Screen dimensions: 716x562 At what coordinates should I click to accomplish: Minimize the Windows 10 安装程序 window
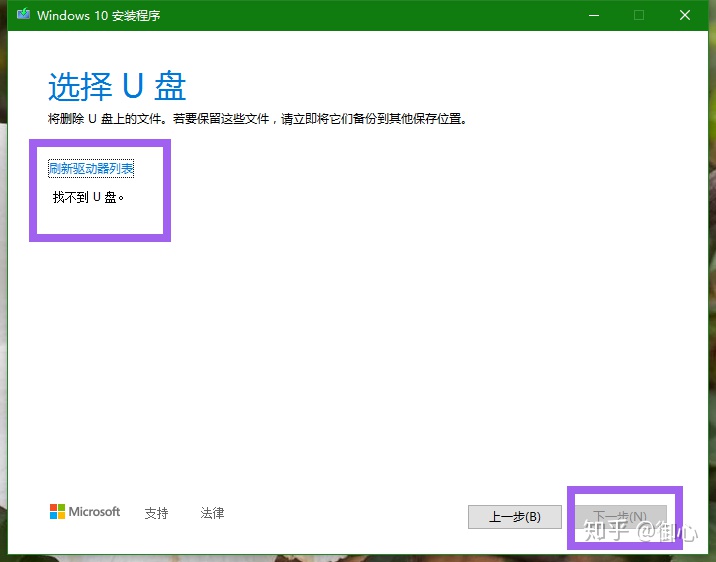tap(594, 16)
